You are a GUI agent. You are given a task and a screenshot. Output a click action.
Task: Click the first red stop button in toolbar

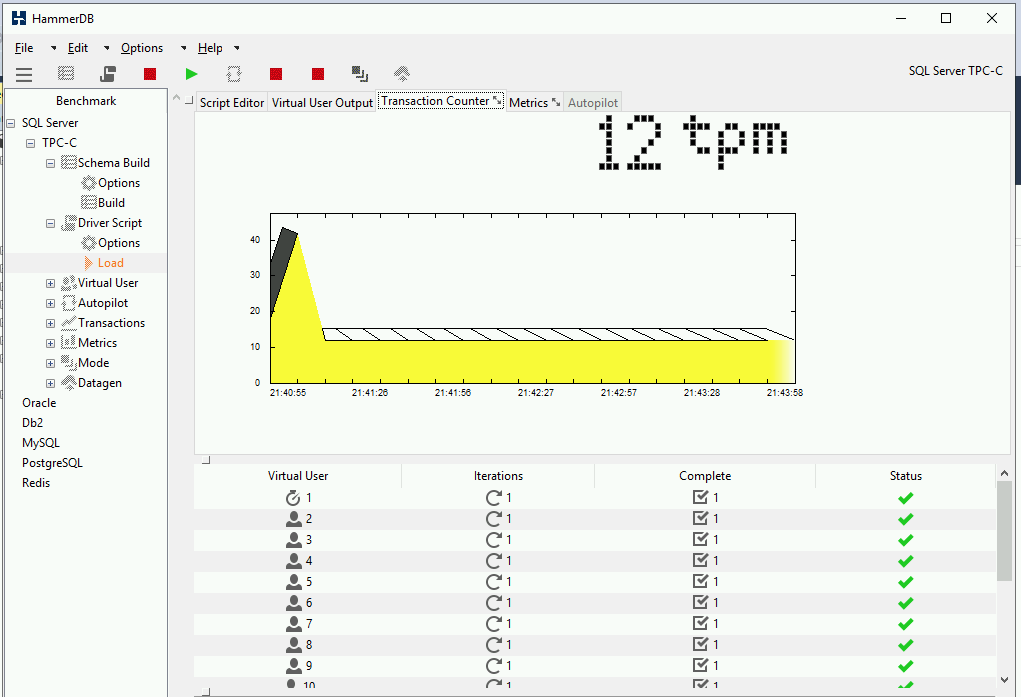pyautogui.click(x=150, y=74)
